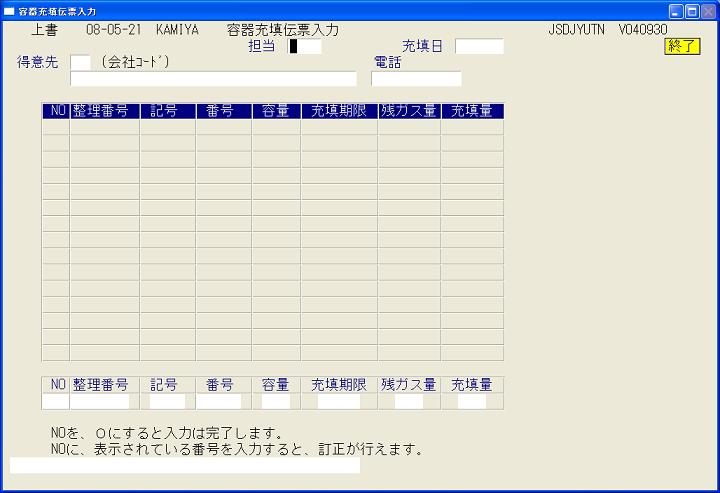Click the message input bar at bottom
Image resolution: width=720 pixels, height=493 pixels.
coord(185,465)
